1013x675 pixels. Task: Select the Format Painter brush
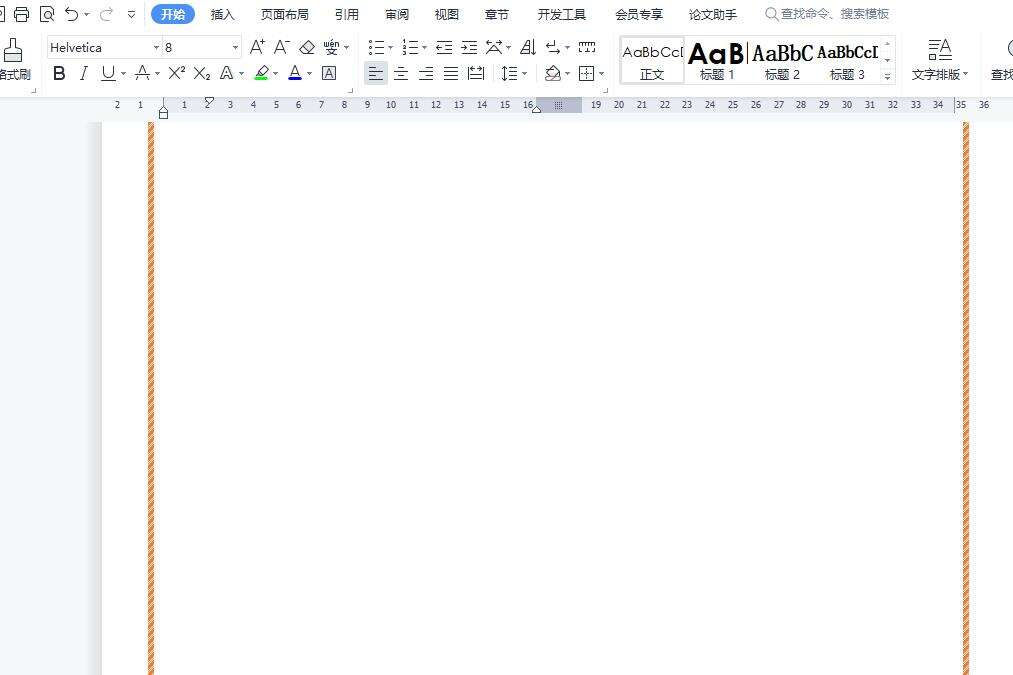pos(13,50)
